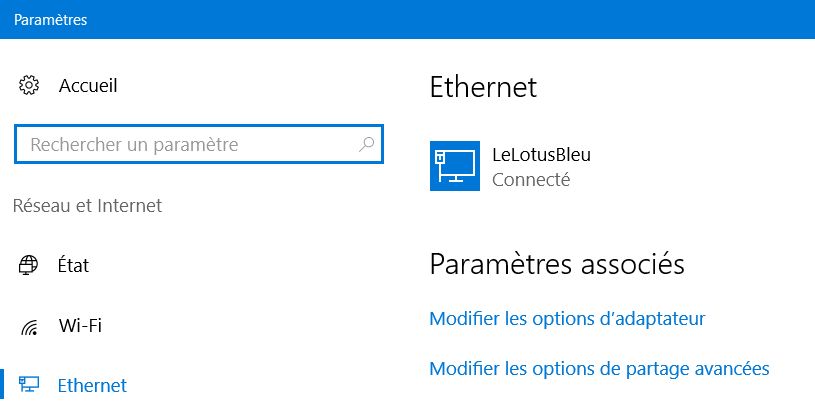Click the Ethernet page heading
The image size is (815, 408).
point(483,87)
